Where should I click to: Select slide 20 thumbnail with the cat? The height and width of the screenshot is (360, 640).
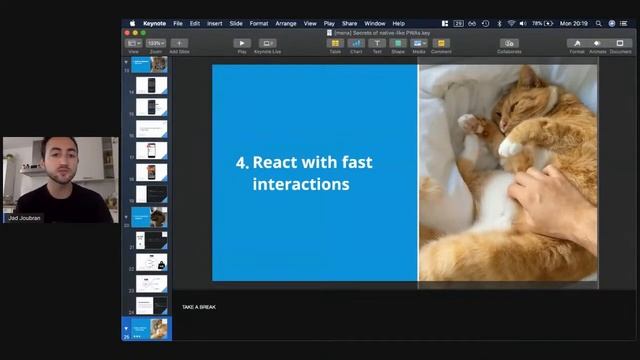[x=149, y=217]
